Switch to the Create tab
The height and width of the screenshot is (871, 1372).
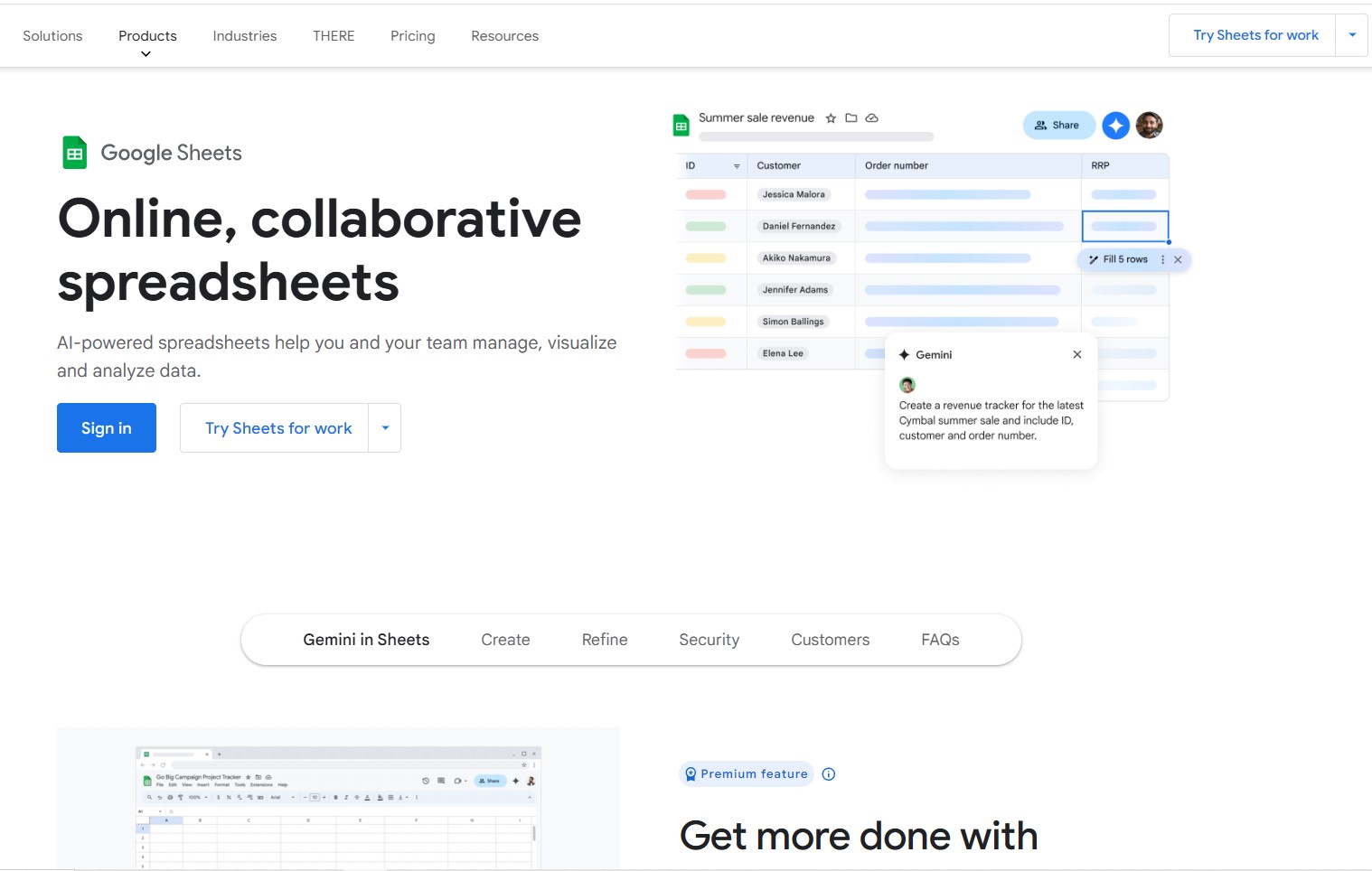(x=505, y=640)
